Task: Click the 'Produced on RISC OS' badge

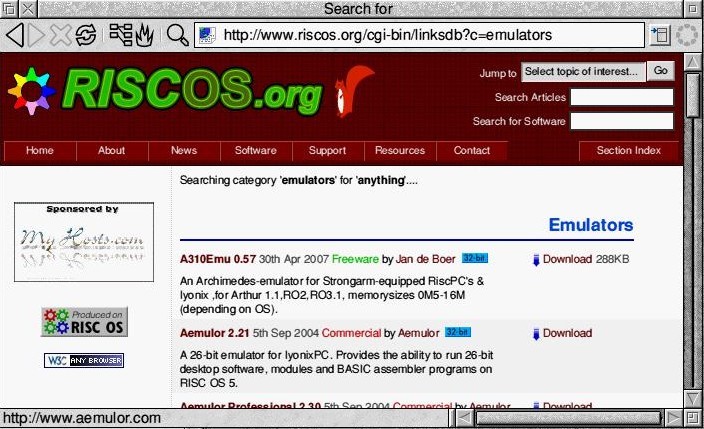Action: tap(84, 322)
